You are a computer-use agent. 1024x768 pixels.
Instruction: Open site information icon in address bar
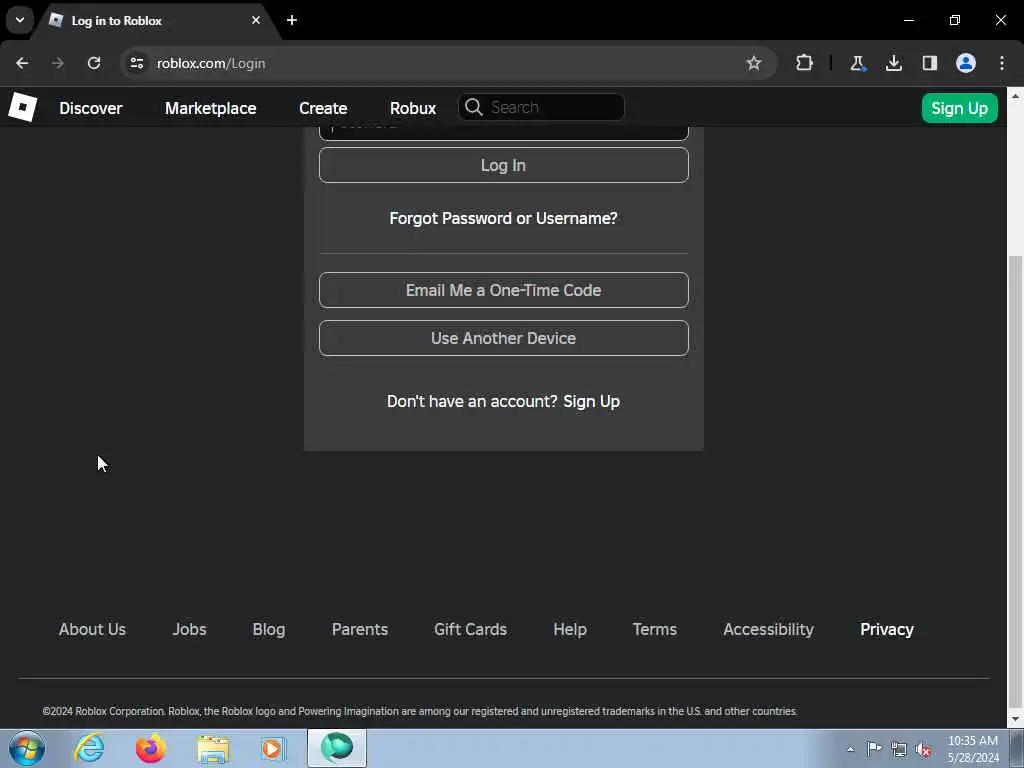tap(136, 63)
